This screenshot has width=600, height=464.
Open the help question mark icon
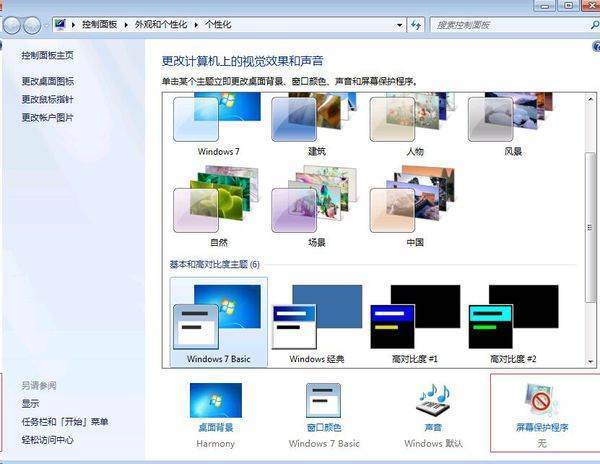[596, 47]
